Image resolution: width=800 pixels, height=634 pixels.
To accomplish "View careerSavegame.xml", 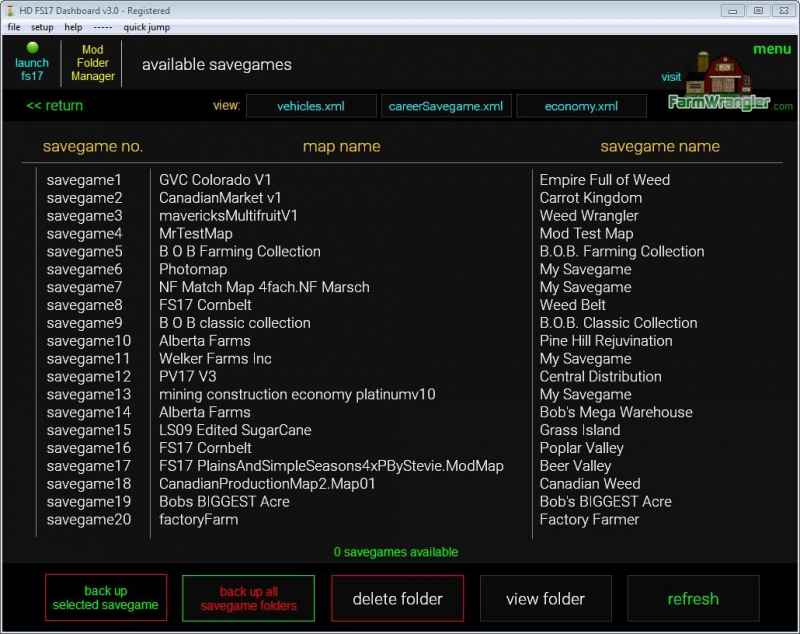I will point(446,106).
